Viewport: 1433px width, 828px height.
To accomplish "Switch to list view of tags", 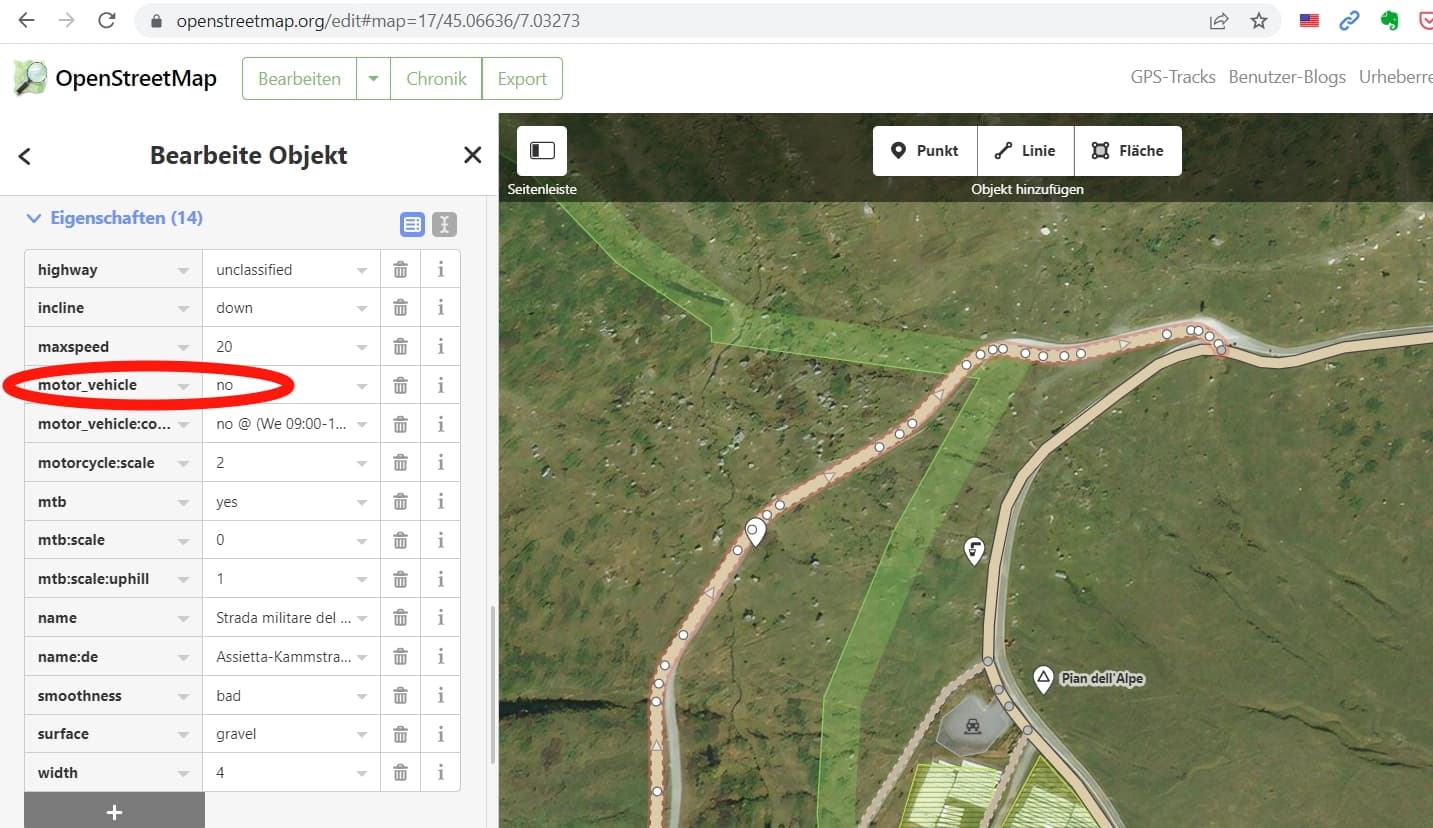I will (412, 225).
